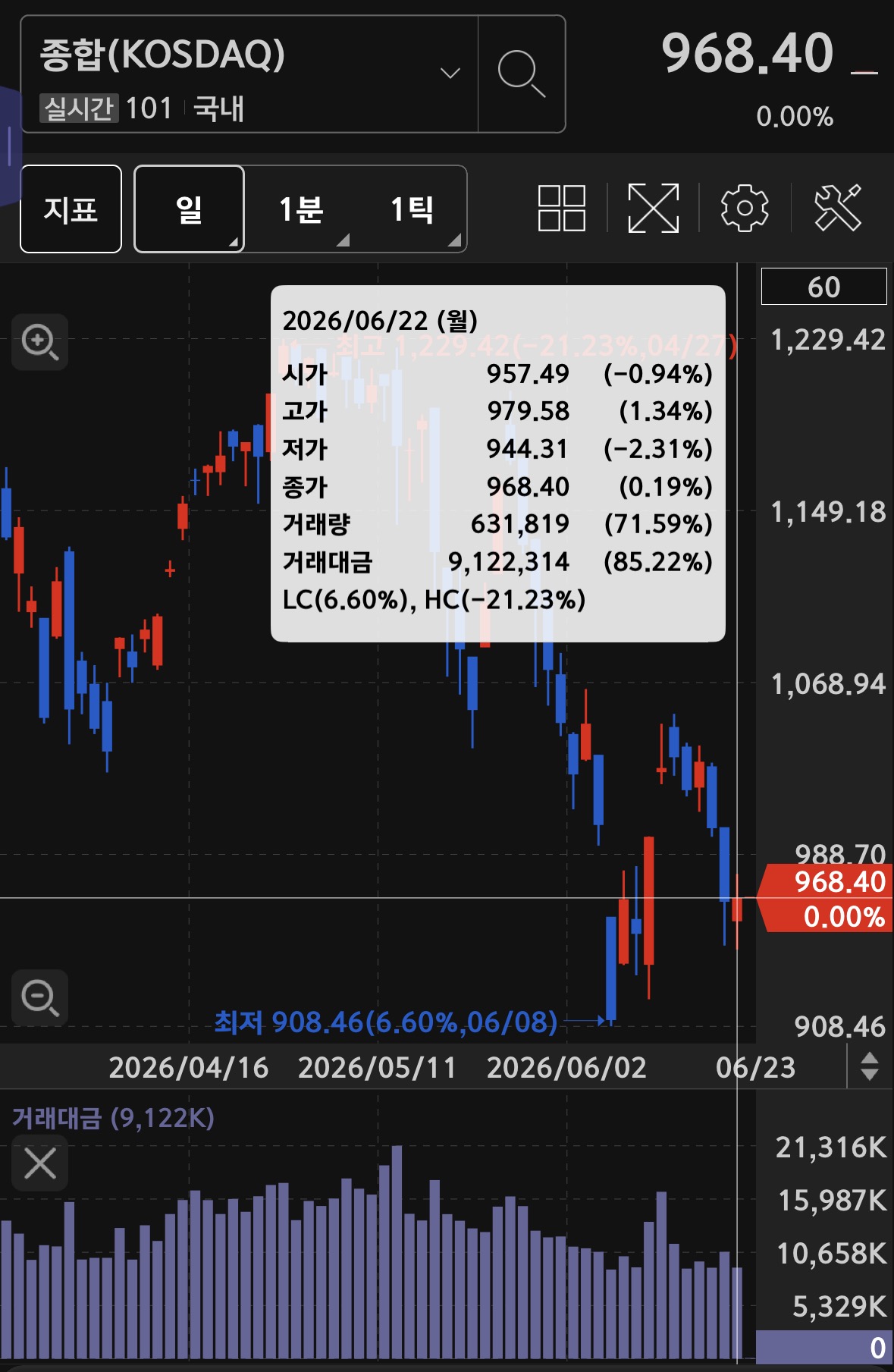Open chart settings gear

[x=744, y=208]
